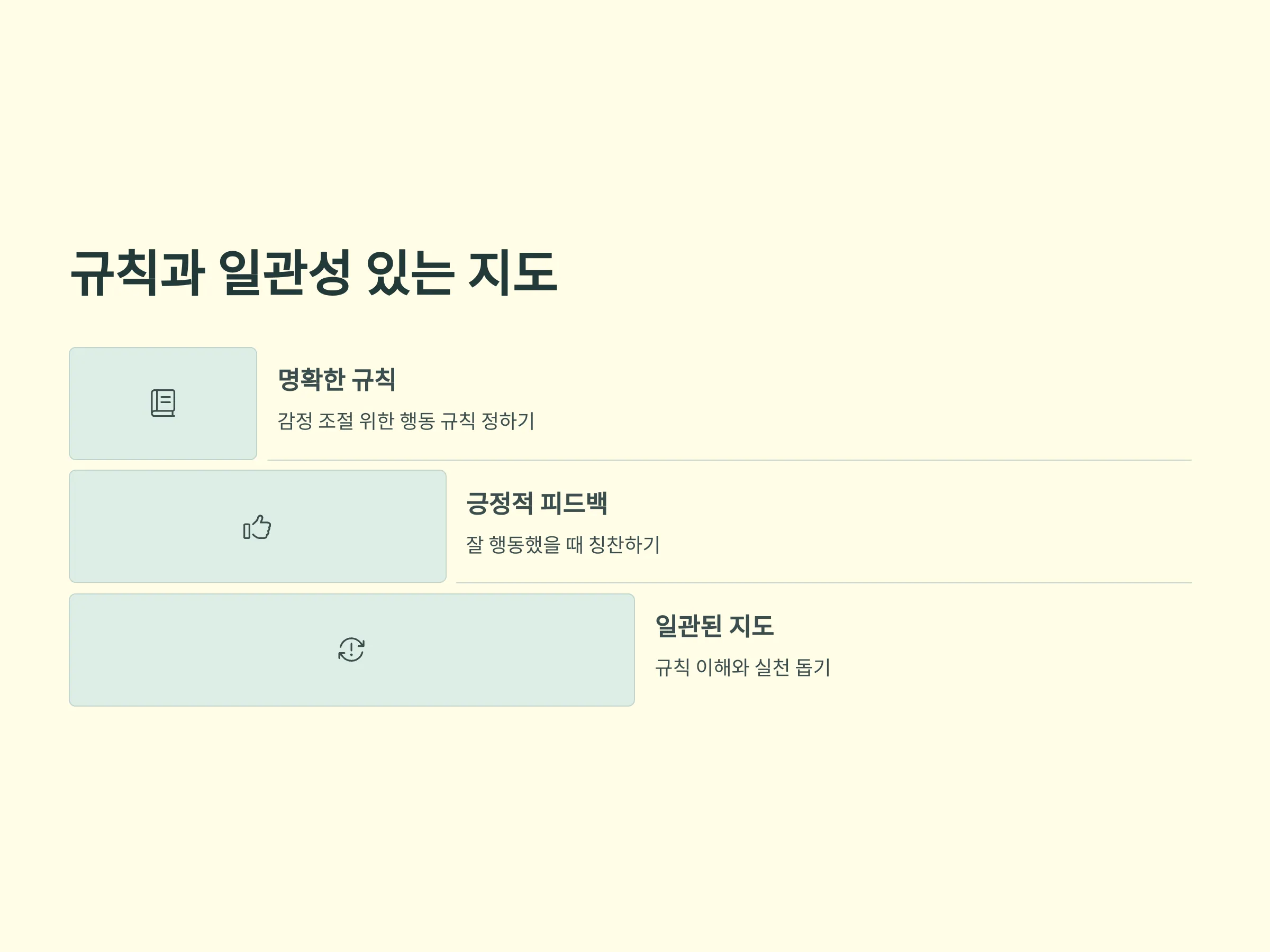This screenshot has height=952, width=1270.
Task: Click the refresh alert sync icon
Action: click(x=351, y=649)
